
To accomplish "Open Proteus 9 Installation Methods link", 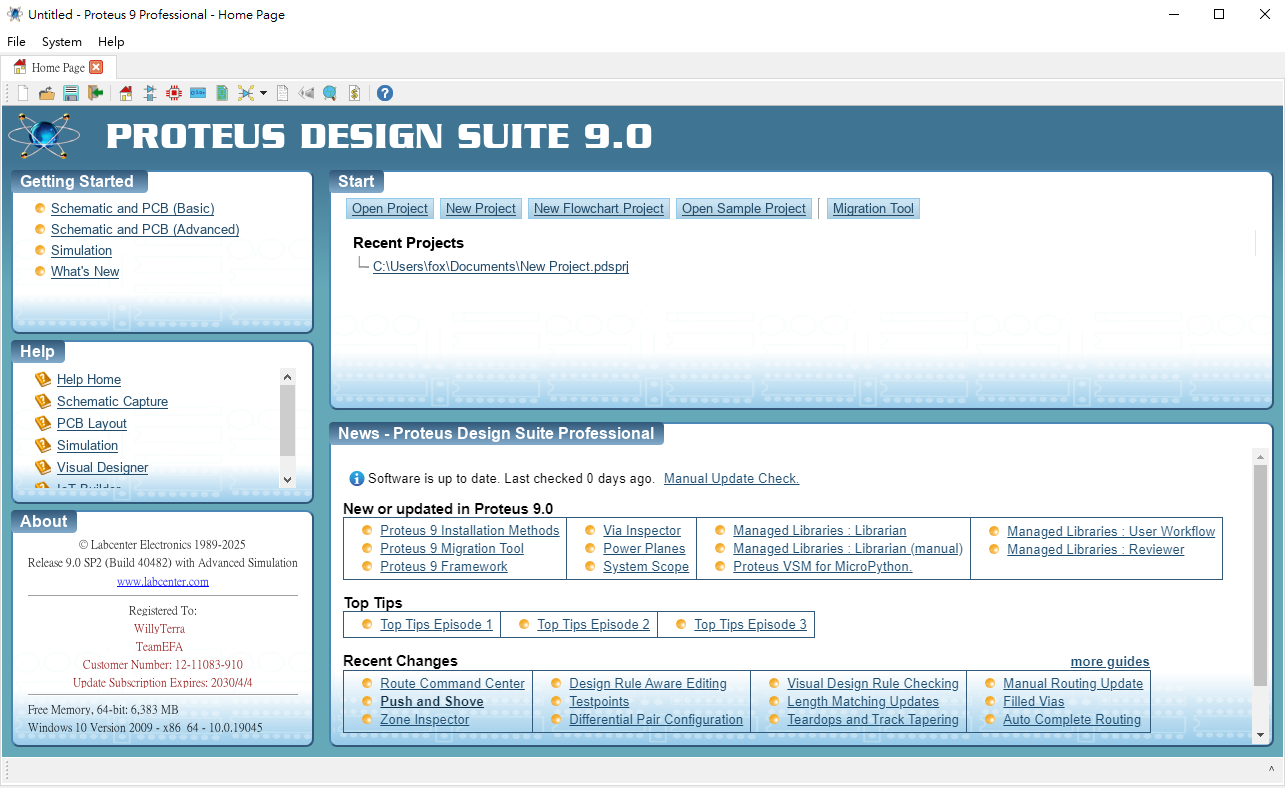I will tap(470, 530).
